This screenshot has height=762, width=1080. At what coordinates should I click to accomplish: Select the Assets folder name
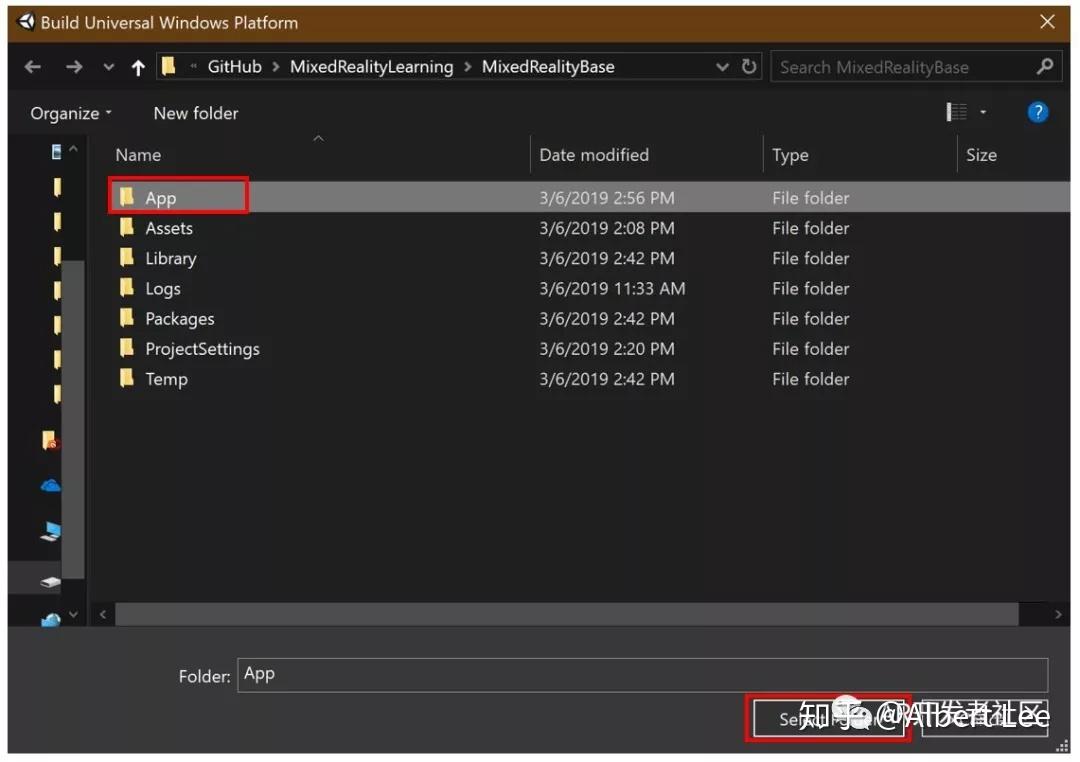[x=169, y=228]
